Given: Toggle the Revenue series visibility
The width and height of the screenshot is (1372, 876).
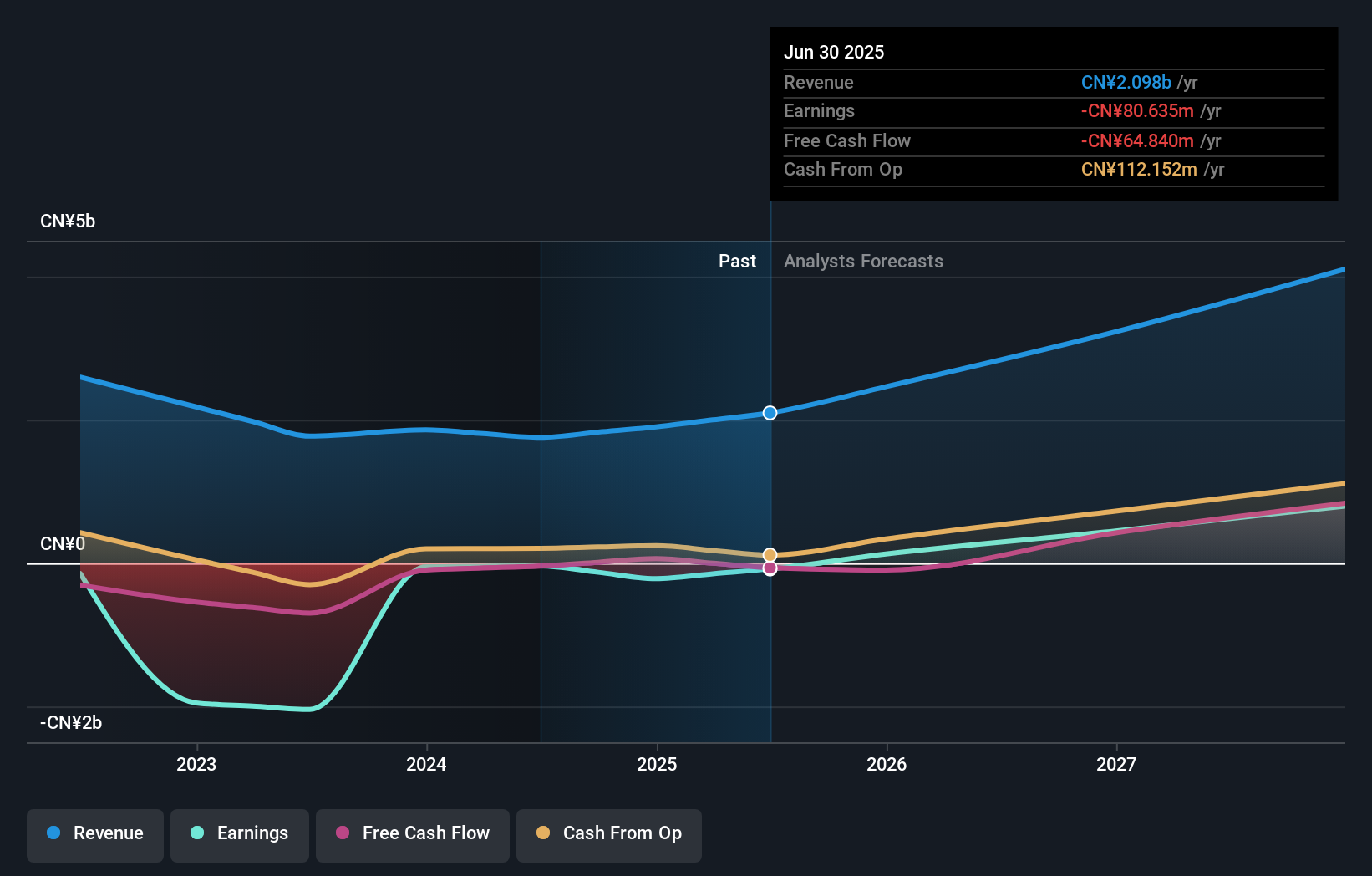Looking at the screenshot, I should click(94, 833).
